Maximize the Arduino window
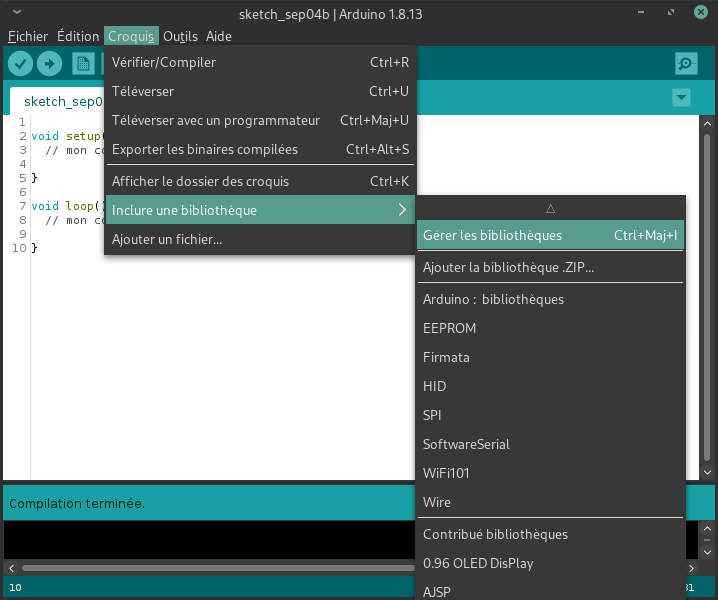This screenshot has height=600, width=718. pos(671,12)
